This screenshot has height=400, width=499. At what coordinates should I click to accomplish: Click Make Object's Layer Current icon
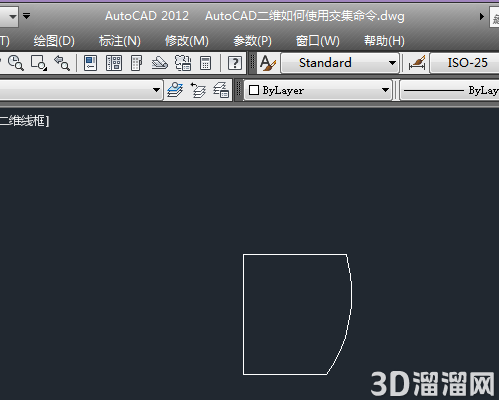coord(175,90)
